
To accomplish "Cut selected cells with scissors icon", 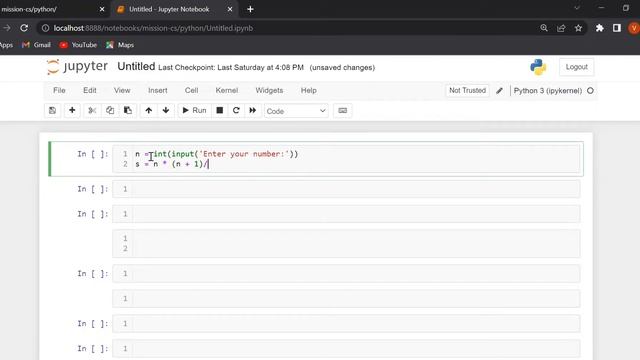I will click(92, 110).
